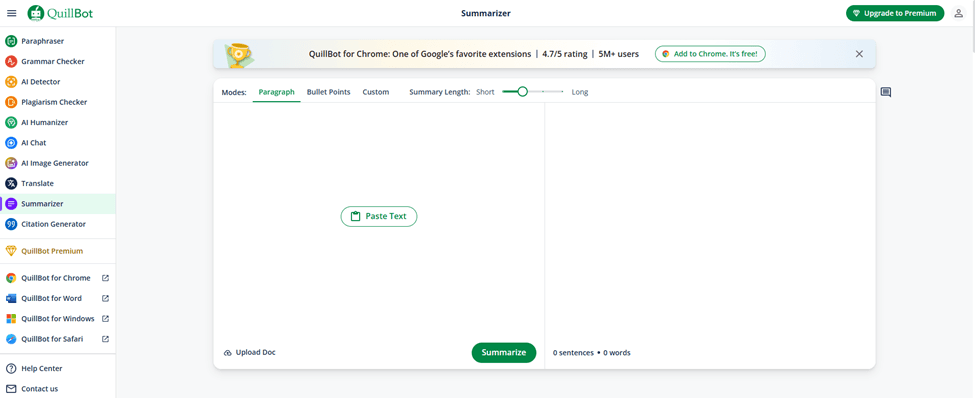Click the Contact us envelope icon
975x398 pixels.
(x=11, y=389)
